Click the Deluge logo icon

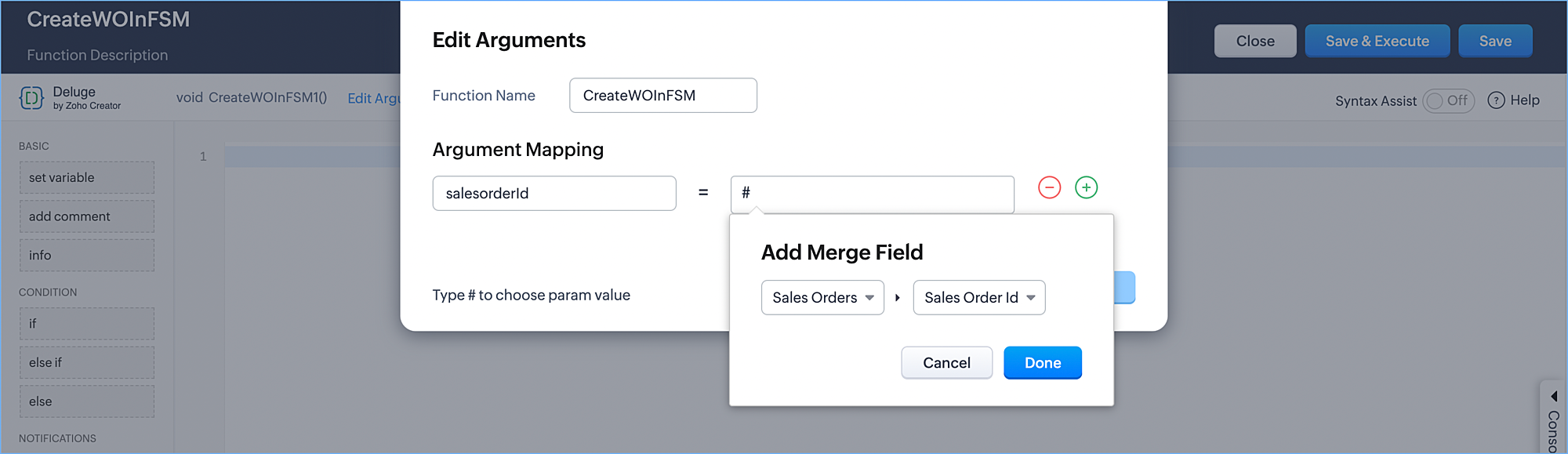tap(31, 98)
